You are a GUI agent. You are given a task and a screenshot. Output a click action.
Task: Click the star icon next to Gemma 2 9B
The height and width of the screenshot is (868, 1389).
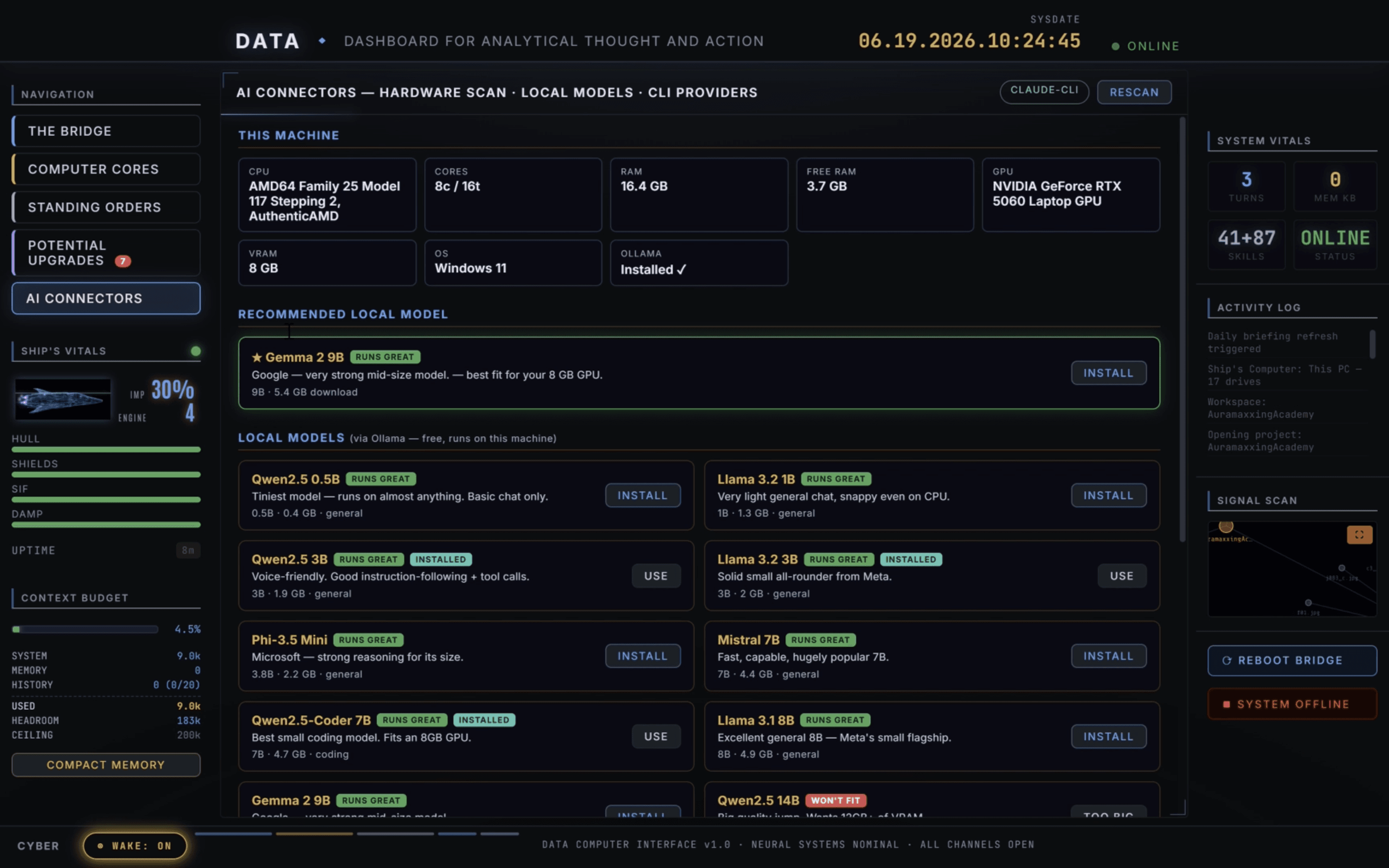pyautogui.click(x=257, y=357)
